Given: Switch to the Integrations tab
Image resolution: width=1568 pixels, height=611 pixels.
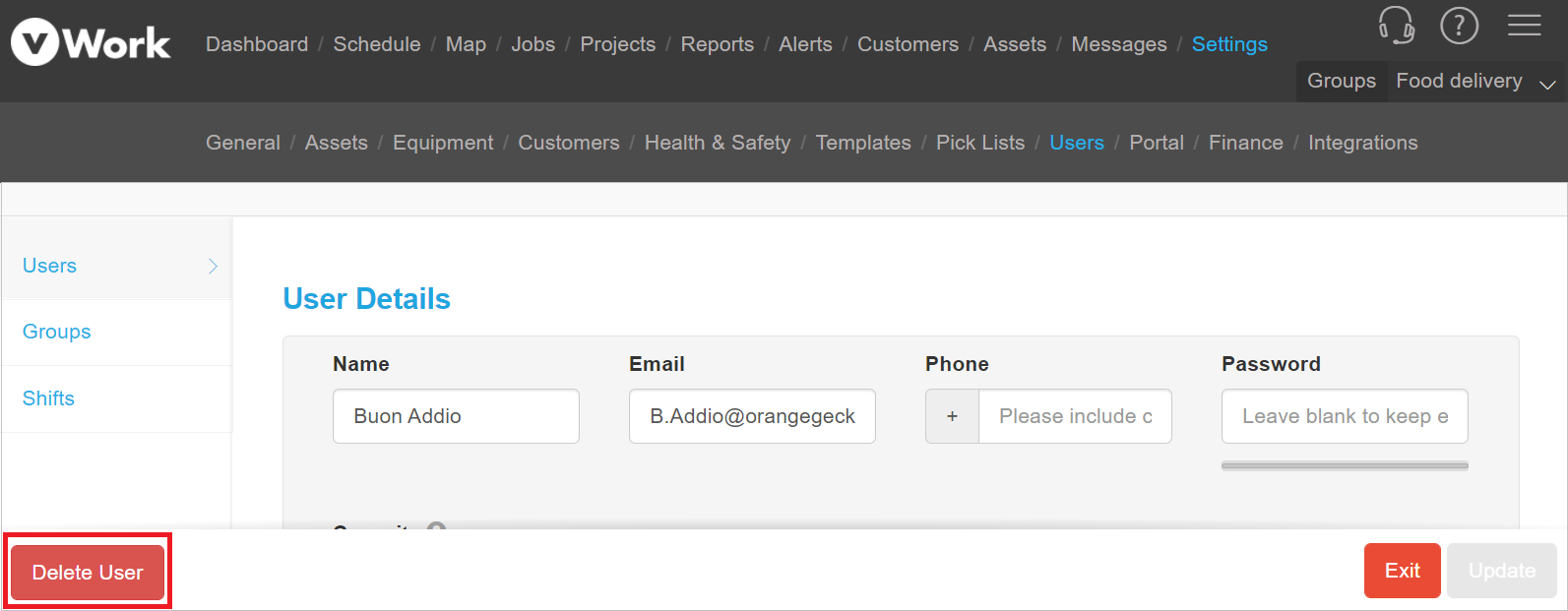Looking at the screenshot, I should click(1362, 143).
